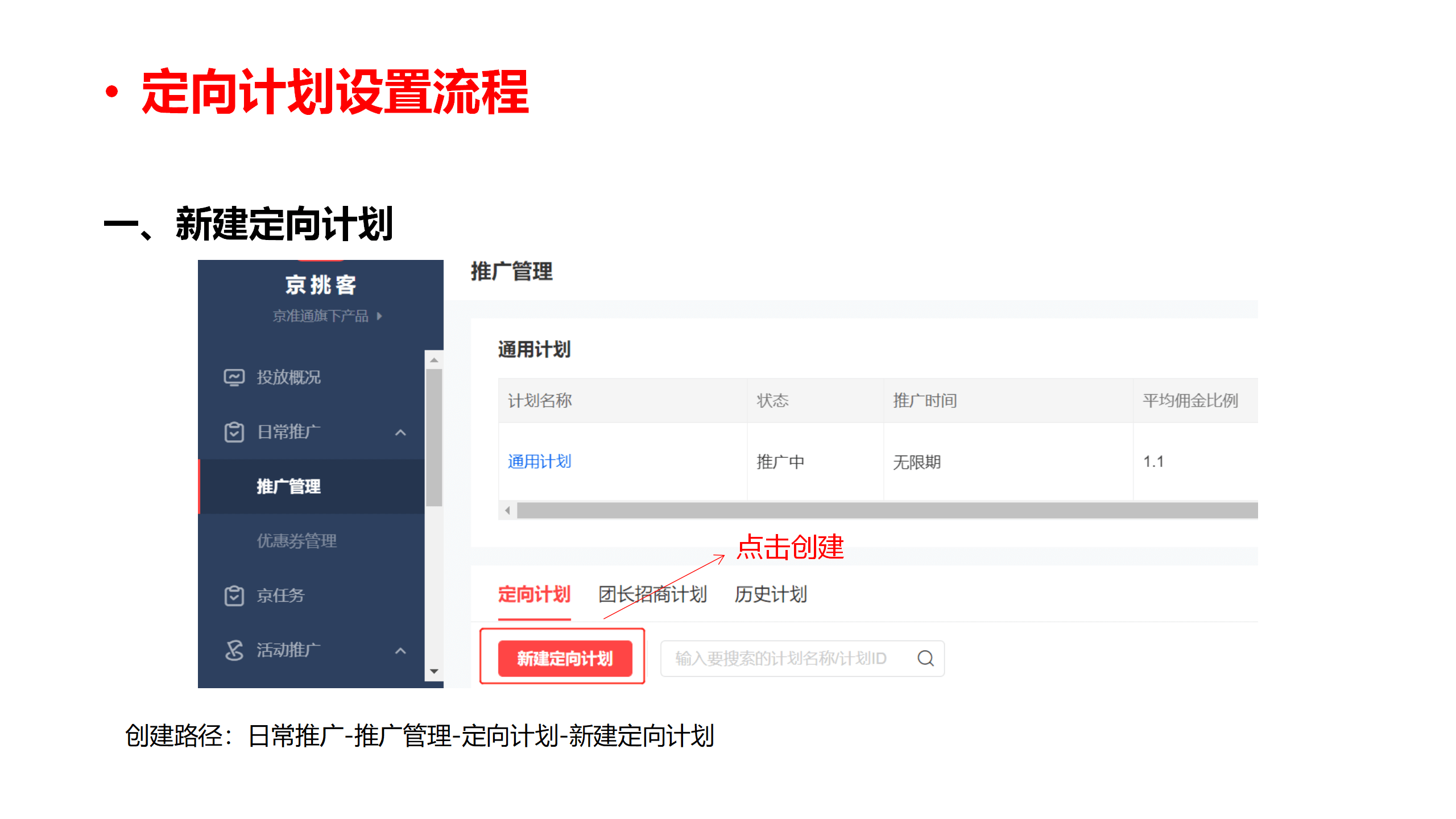Click the 日常推广 clipboard icon
This screenshot has height=819, width=1456.
tap(234, 432)
